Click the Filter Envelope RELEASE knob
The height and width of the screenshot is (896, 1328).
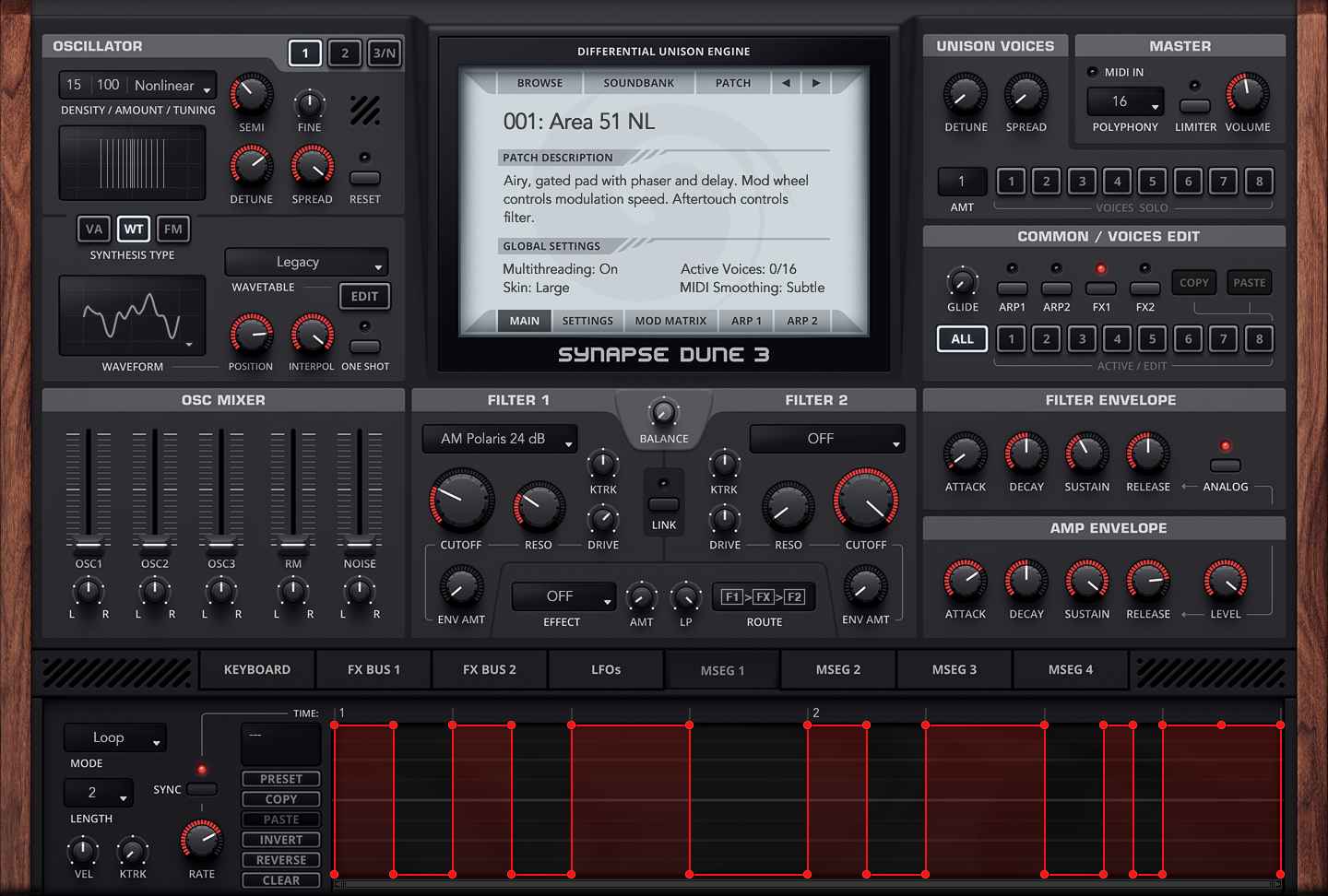click(1148, 454)
